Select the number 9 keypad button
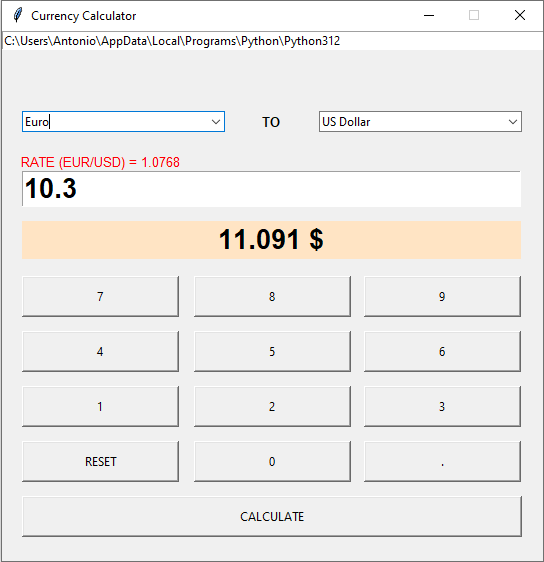The height and width of the screenshot is (562, 544). pos(442,296)
